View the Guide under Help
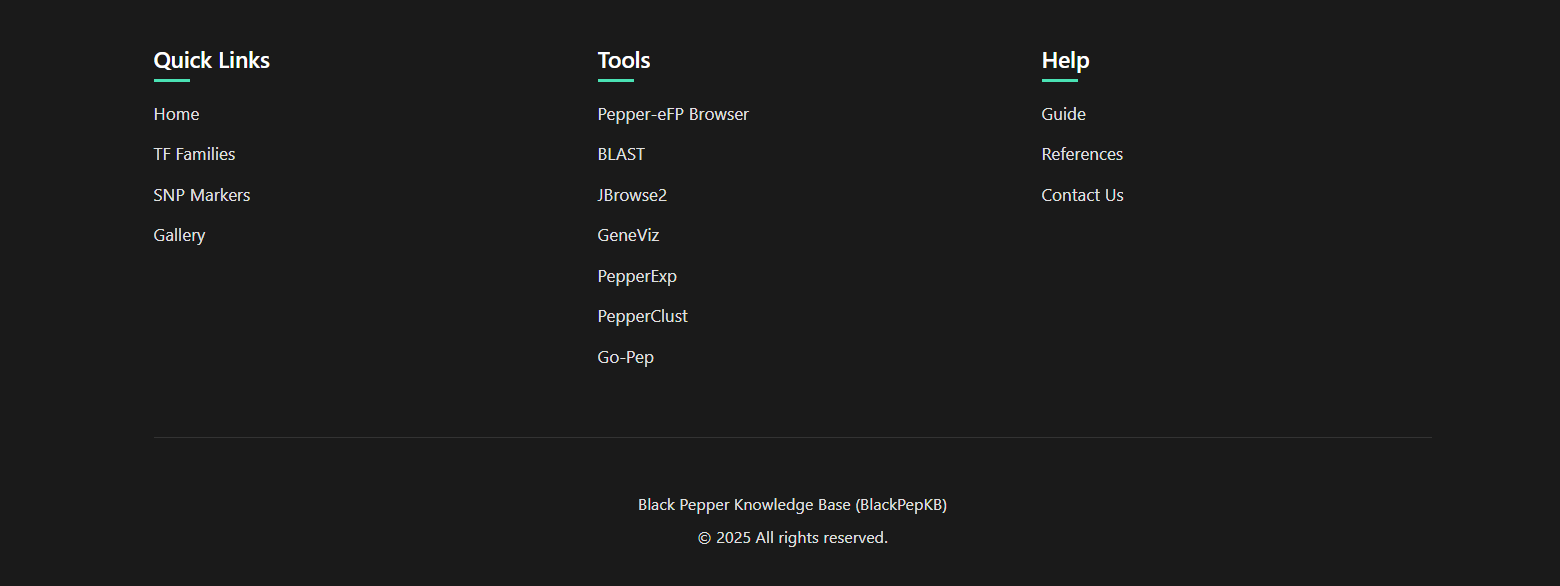 (x=1063, y=114)
